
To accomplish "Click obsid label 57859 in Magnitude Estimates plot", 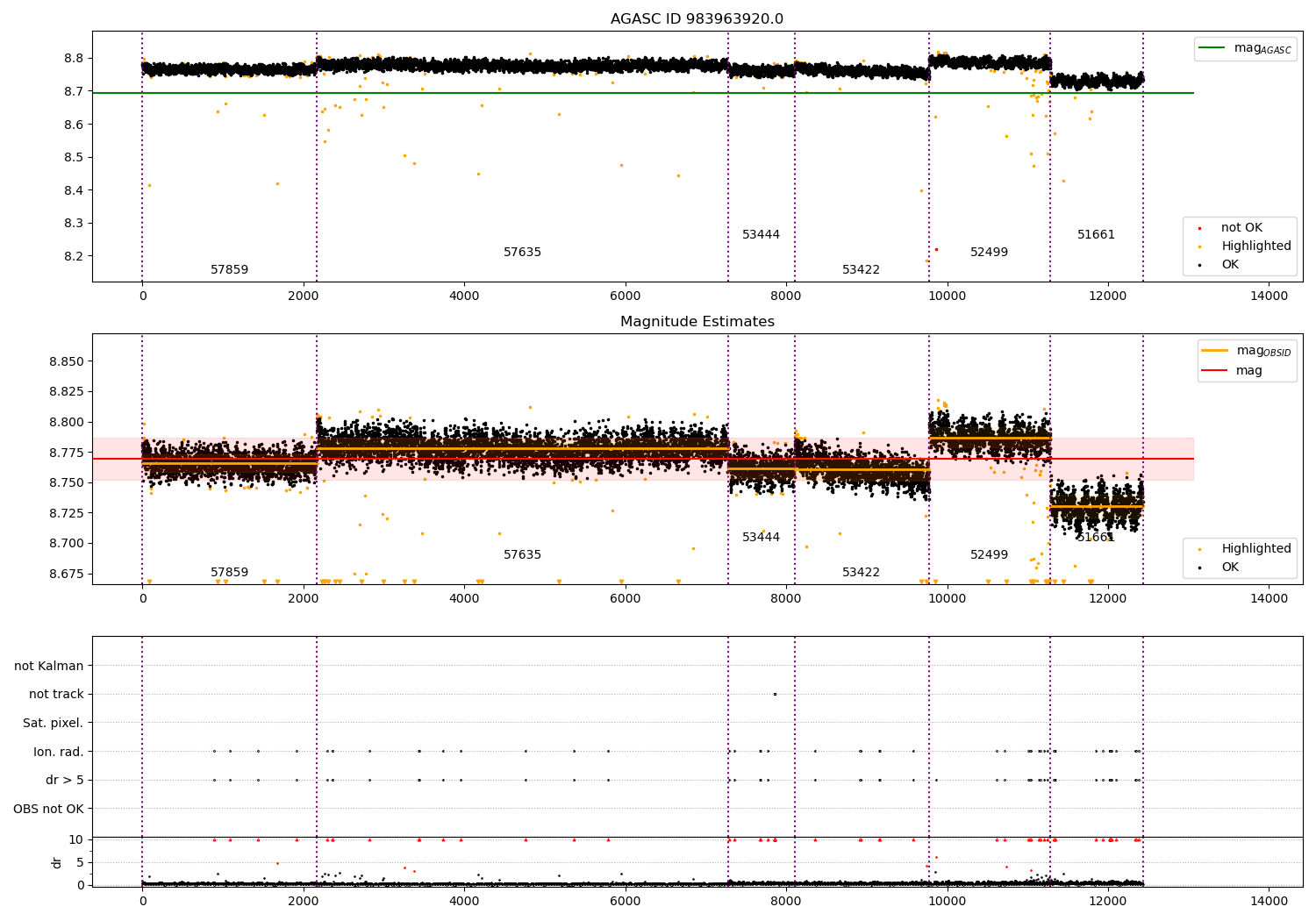I will click(x=229, y=573).
